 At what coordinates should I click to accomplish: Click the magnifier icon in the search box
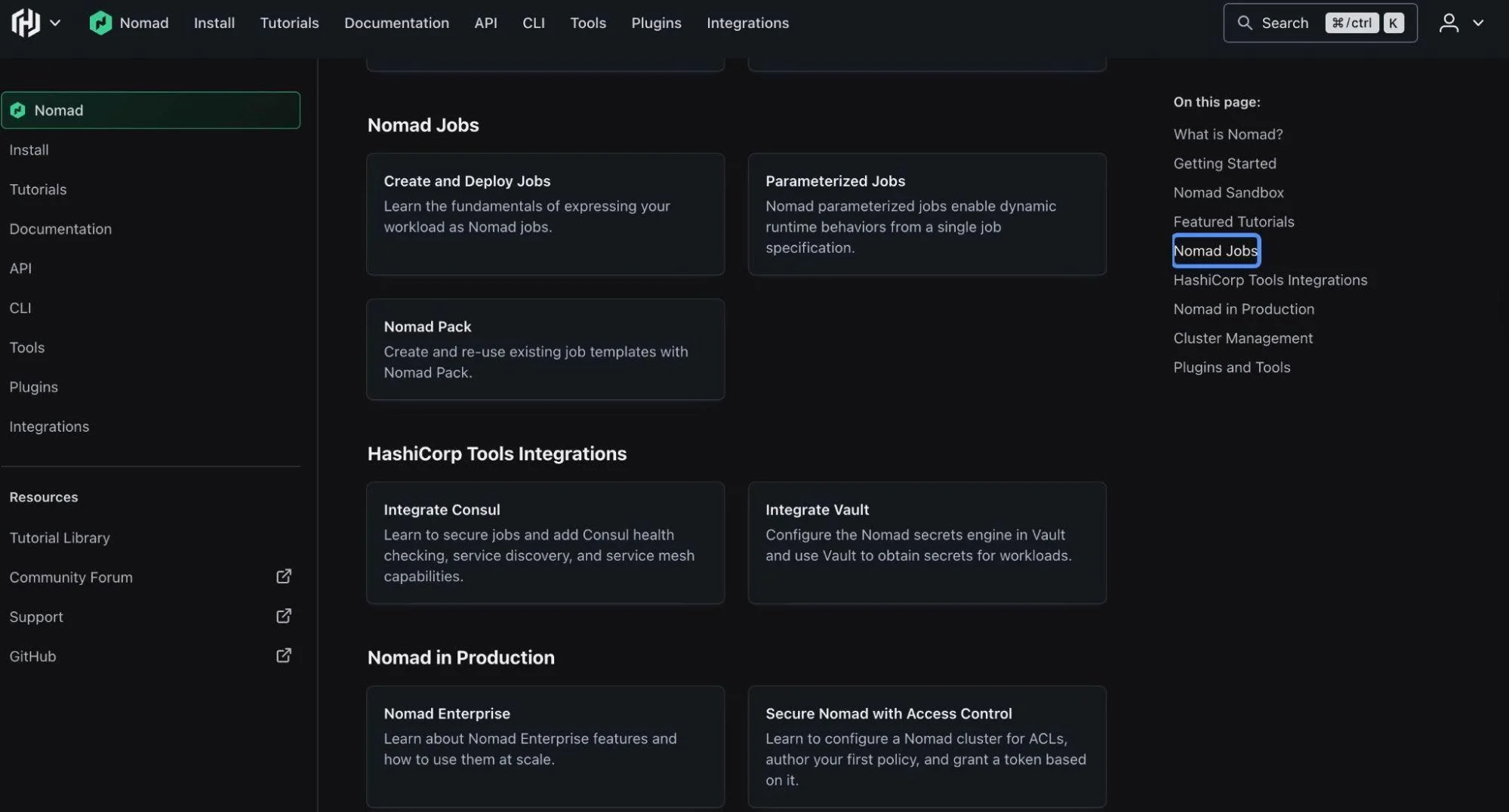1244,23
